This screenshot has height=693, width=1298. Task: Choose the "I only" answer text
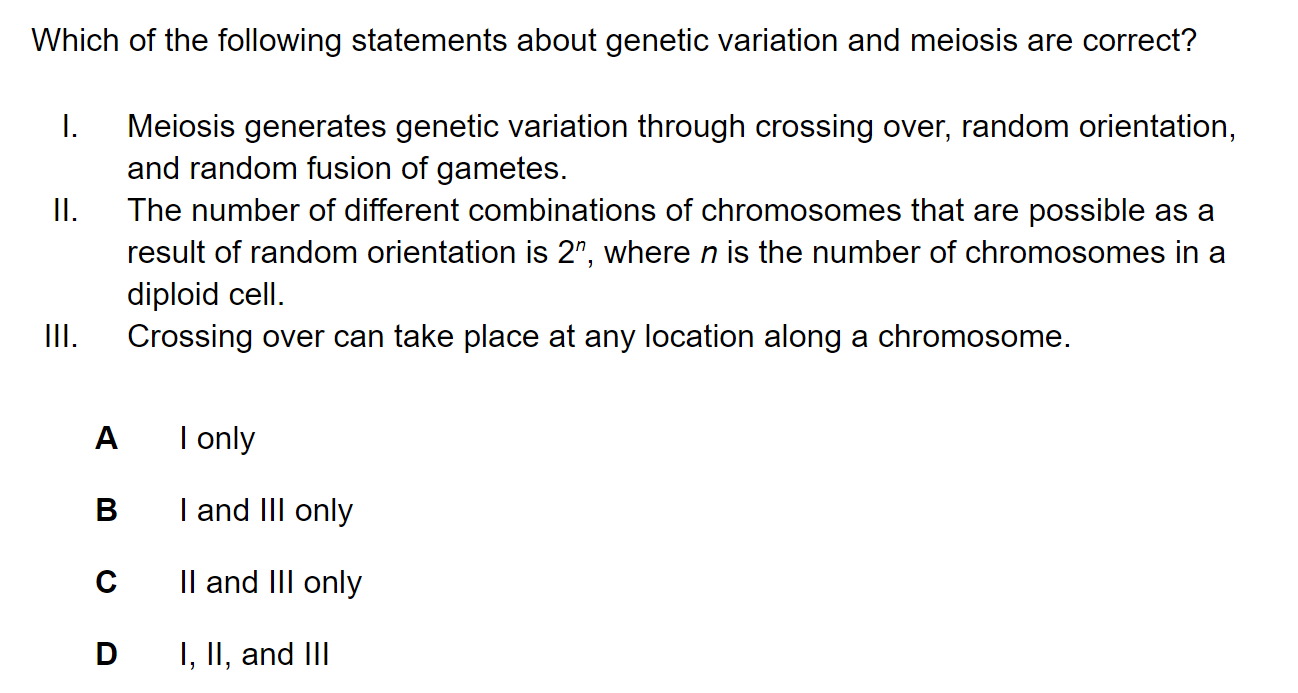tap(217, 439)
